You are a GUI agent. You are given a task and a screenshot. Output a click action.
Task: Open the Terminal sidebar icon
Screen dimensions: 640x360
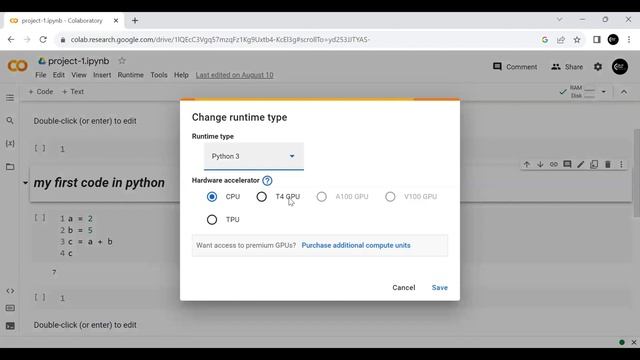pos(10,326)
